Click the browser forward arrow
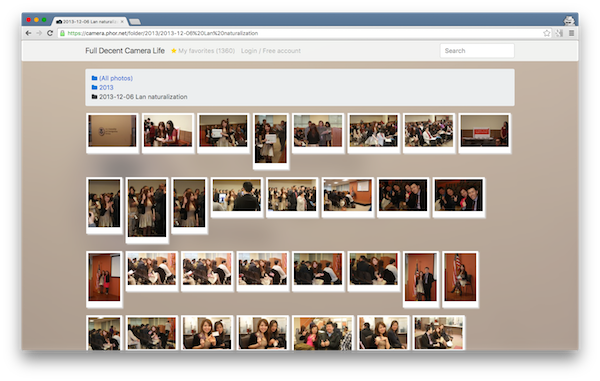Image resolution: width=600 pixels, height=381 pixels. tap(39, 33)
